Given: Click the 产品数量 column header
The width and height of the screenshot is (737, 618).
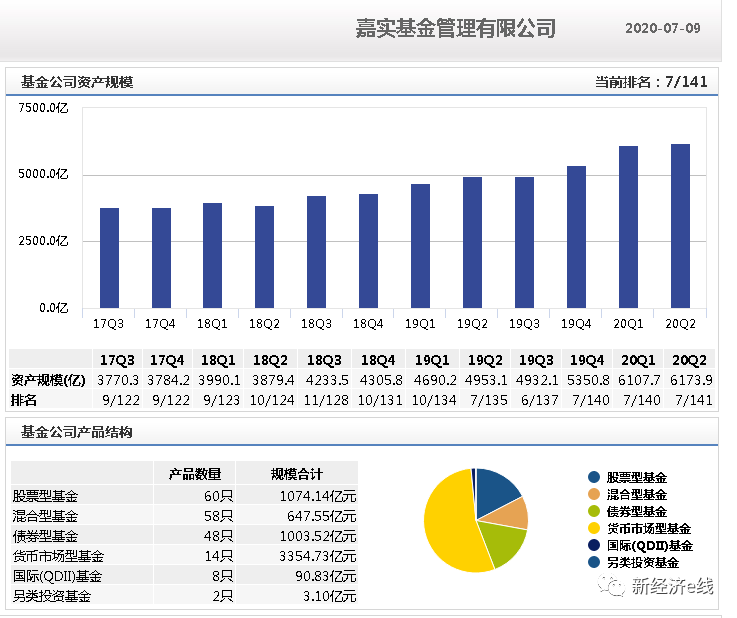Looking at the screenshot, I should coord(195,474).
